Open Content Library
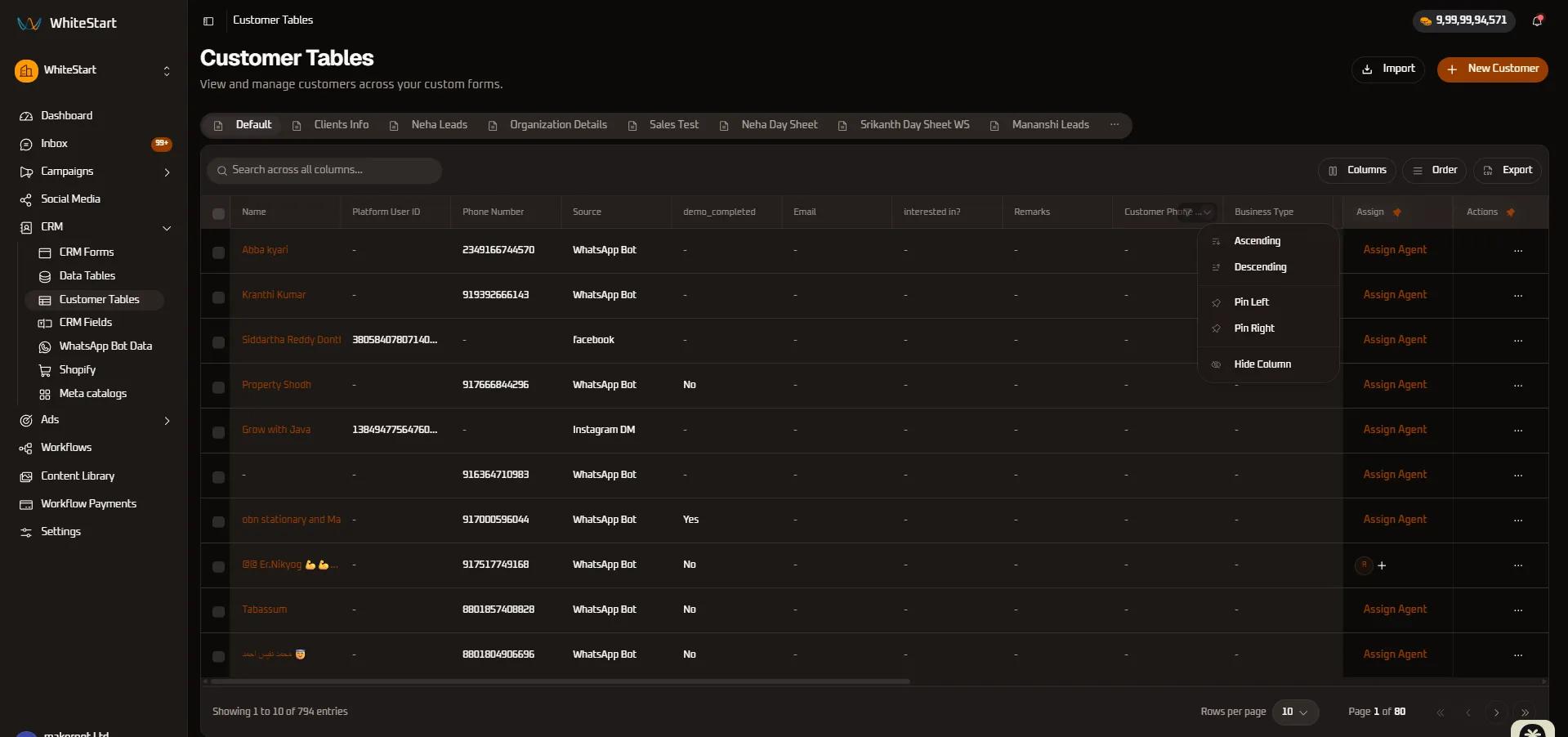1568x737 pixels. [x=78, y=476]
